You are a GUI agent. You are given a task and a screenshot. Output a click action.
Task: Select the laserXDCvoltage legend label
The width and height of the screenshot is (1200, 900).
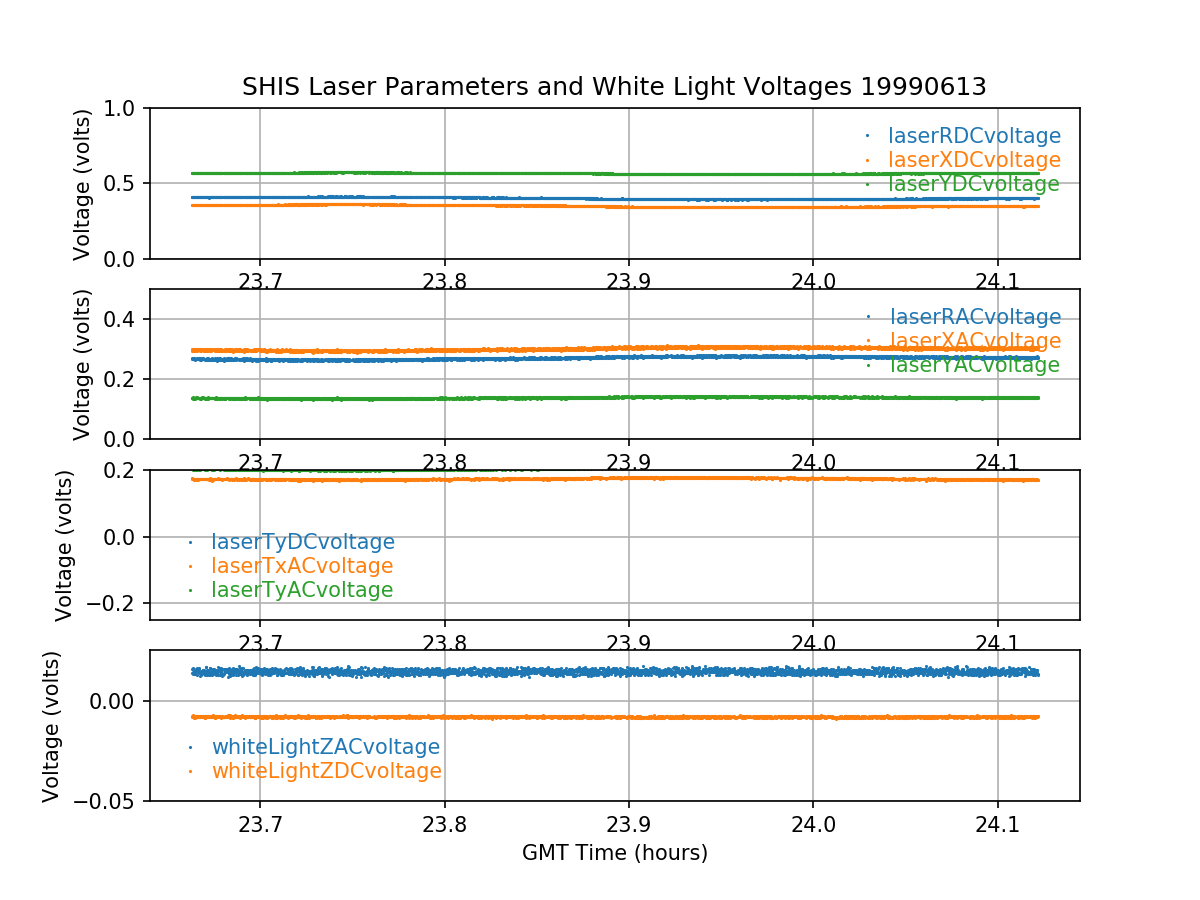coord(974,160)
